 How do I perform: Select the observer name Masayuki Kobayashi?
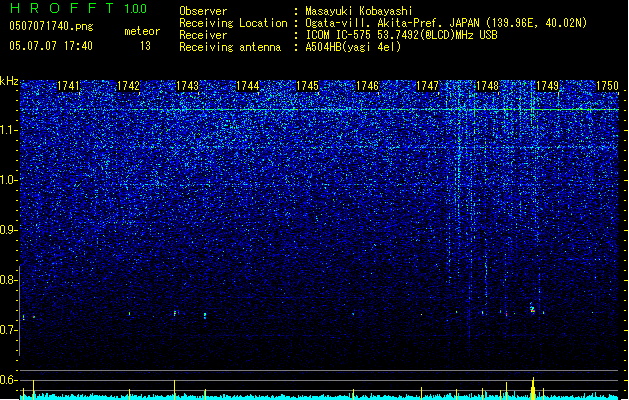click(x=359, y=11)
